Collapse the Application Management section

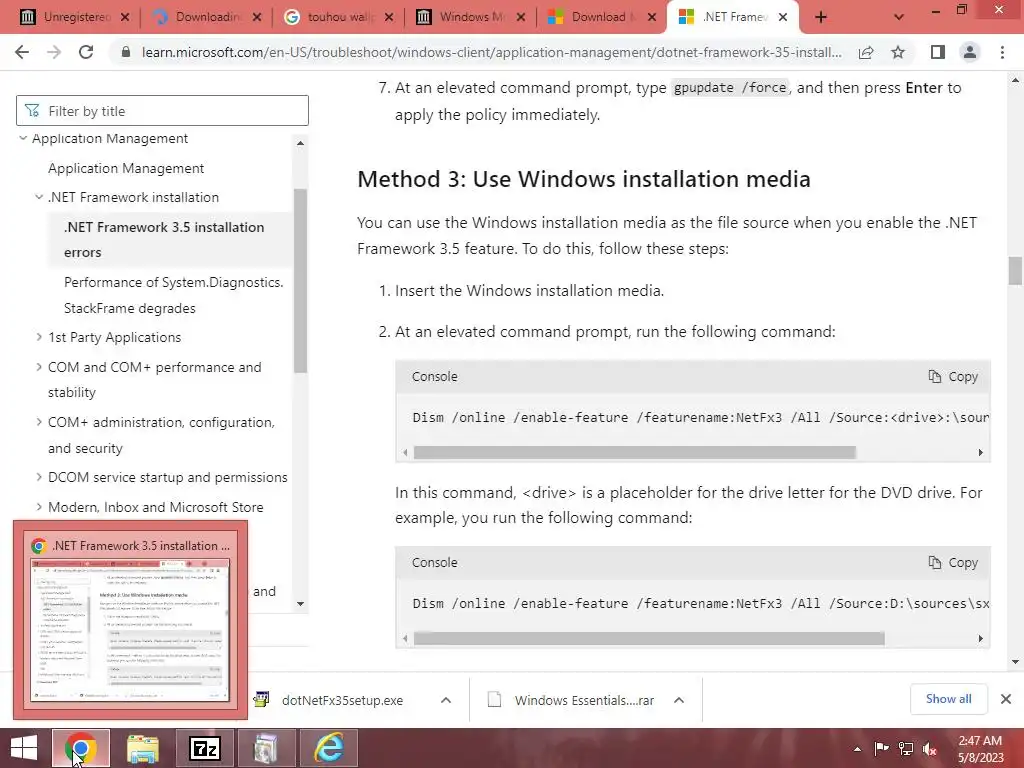tap(23, 138)
